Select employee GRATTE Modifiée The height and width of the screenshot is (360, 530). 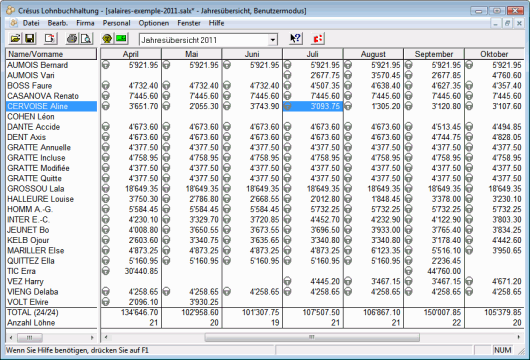pos(51,168)
